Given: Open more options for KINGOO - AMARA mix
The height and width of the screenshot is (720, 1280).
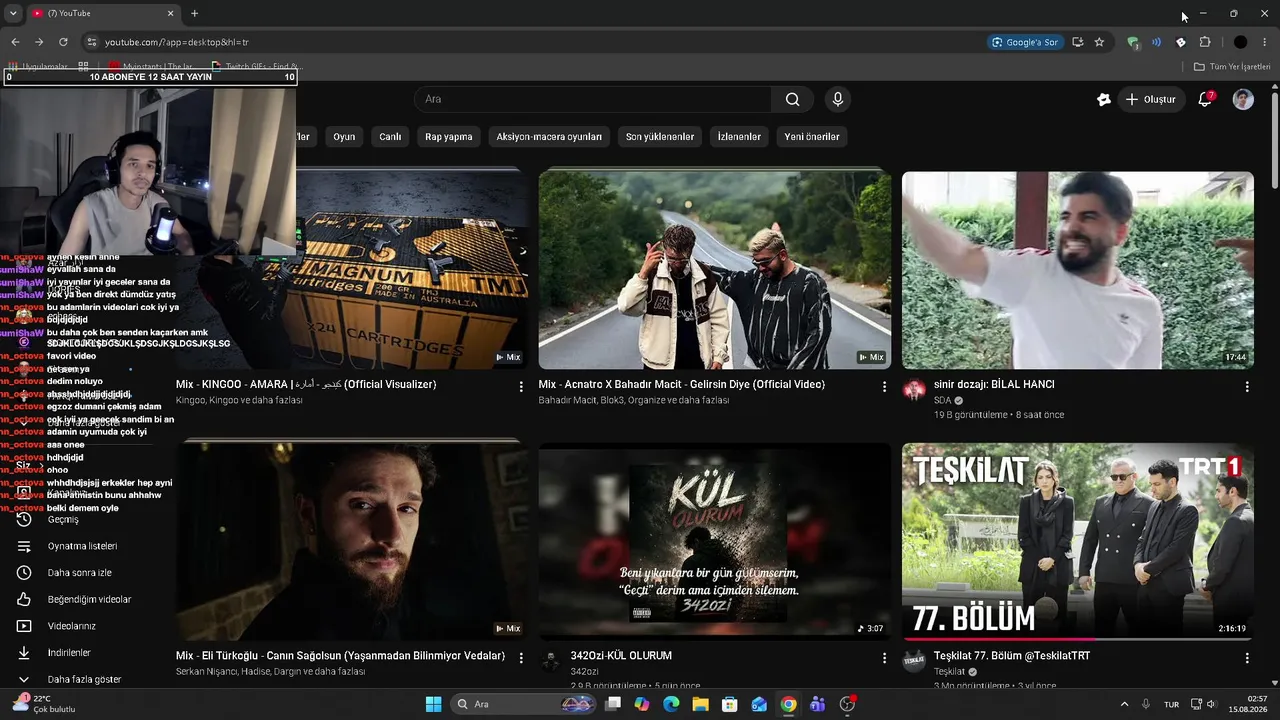Looking at the screenshot, I should (x=521, y=386).
